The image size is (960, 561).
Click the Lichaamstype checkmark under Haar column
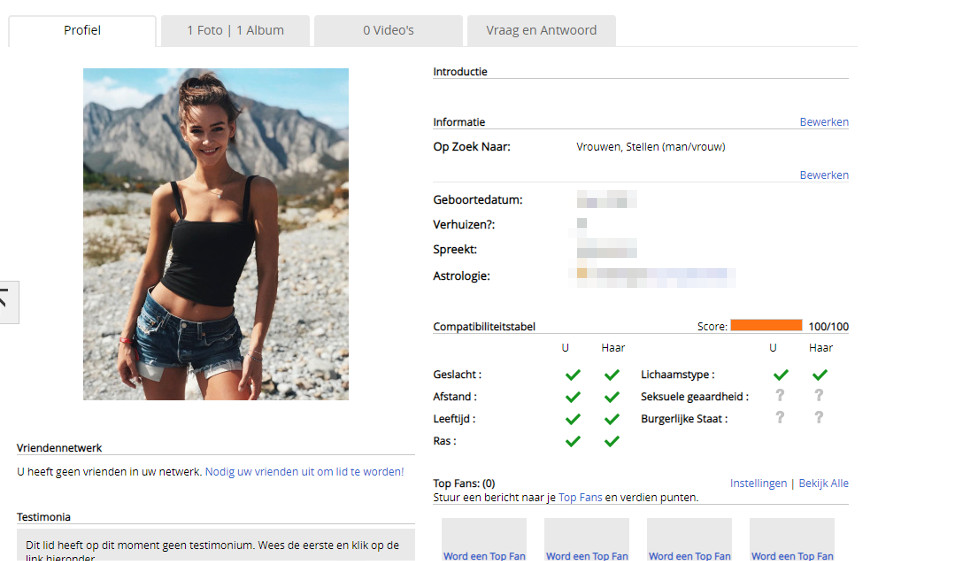pos(820,375)
